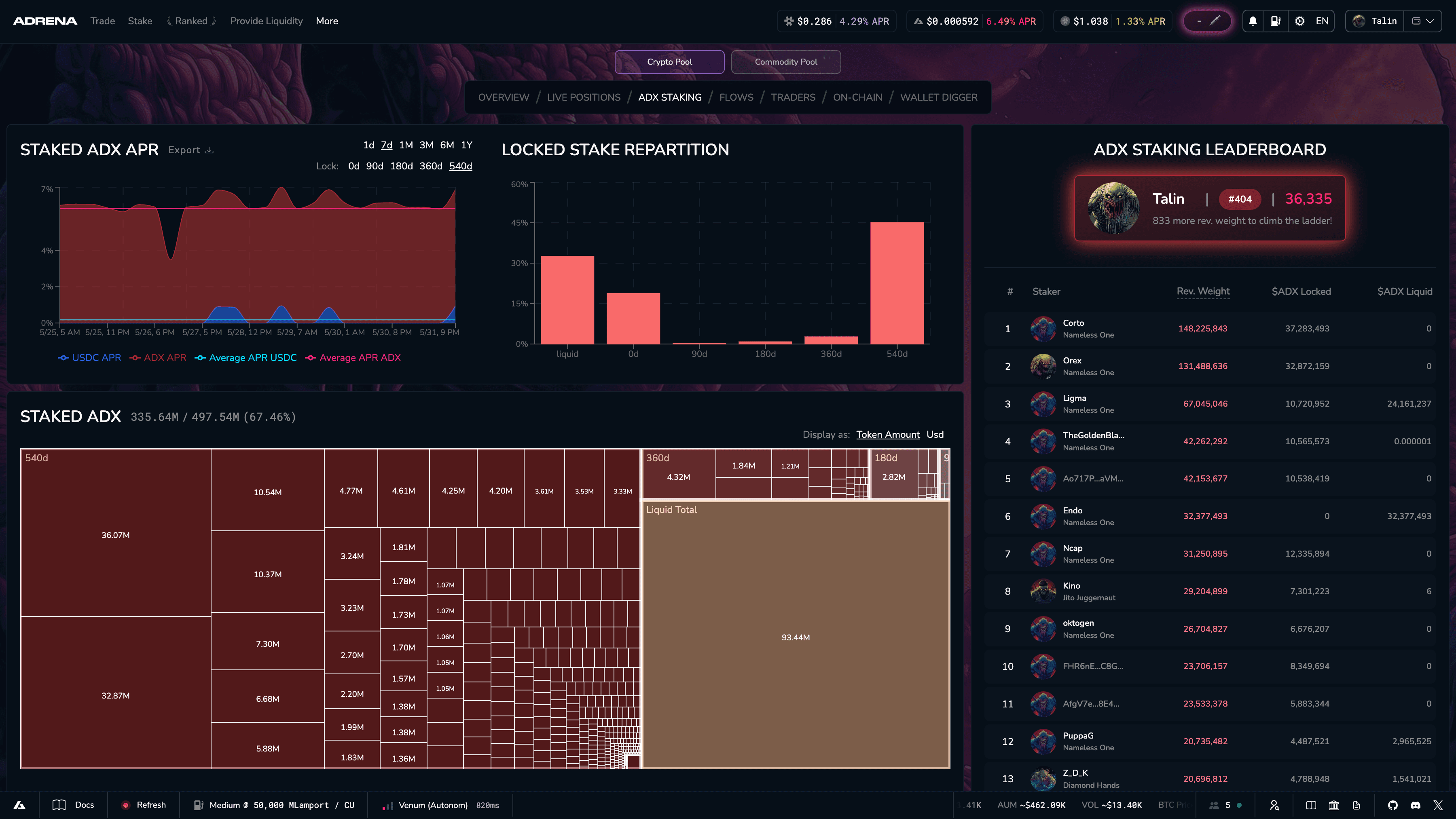The width and height of the screenshot is (1456, 819).
Task: Sort leaderboard by Rev. Weight header
Action: (x=1203, y=291)
